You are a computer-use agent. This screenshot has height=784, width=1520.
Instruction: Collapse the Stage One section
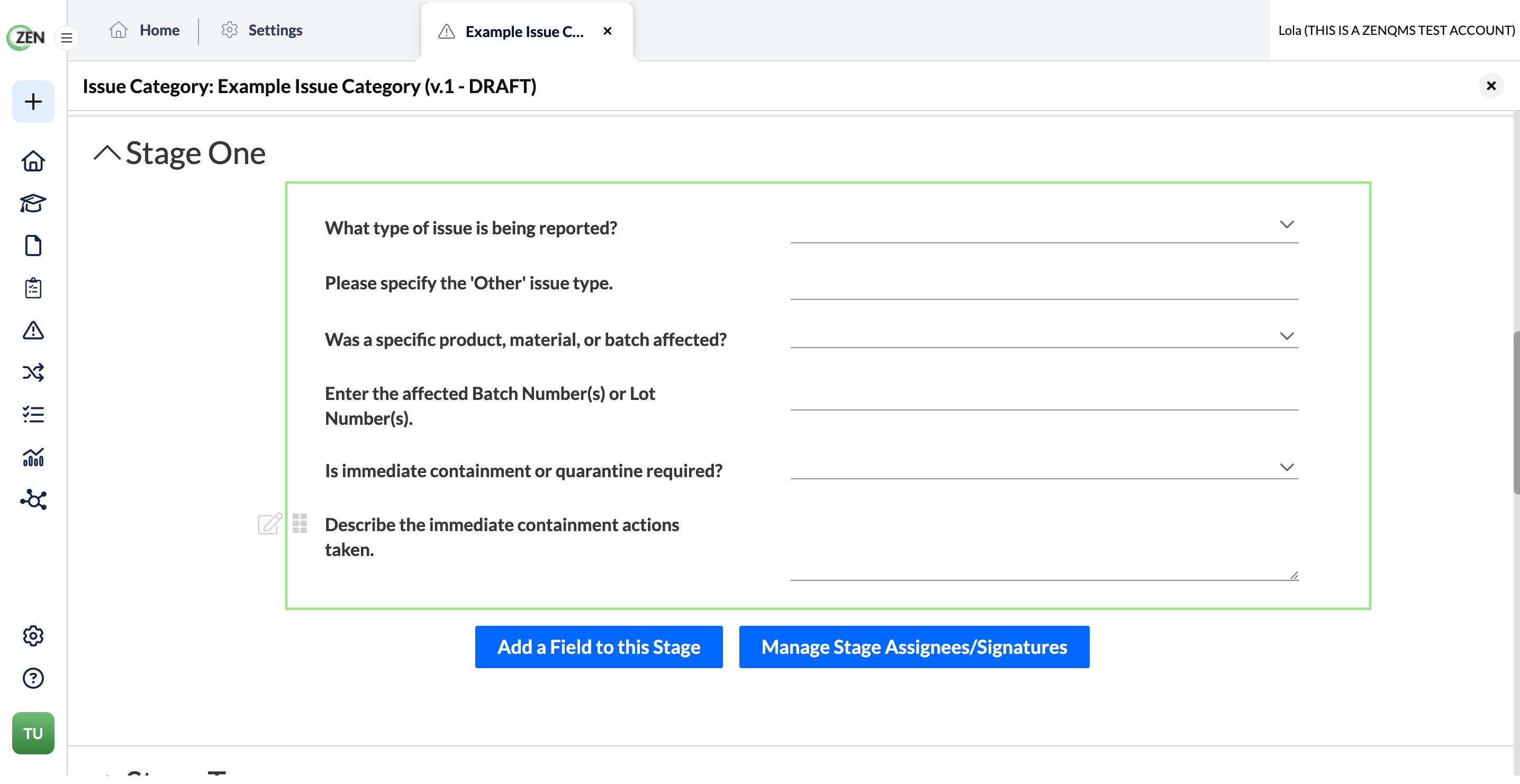click(x=107, y=153)
